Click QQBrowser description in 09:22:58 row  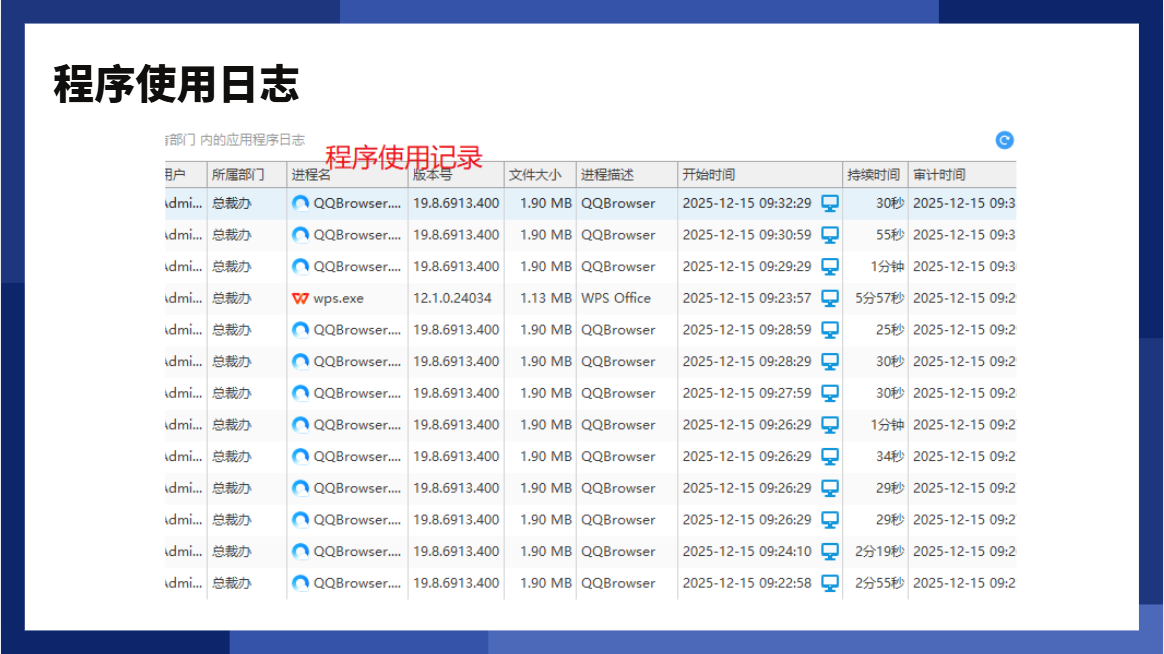coord(618,583)
